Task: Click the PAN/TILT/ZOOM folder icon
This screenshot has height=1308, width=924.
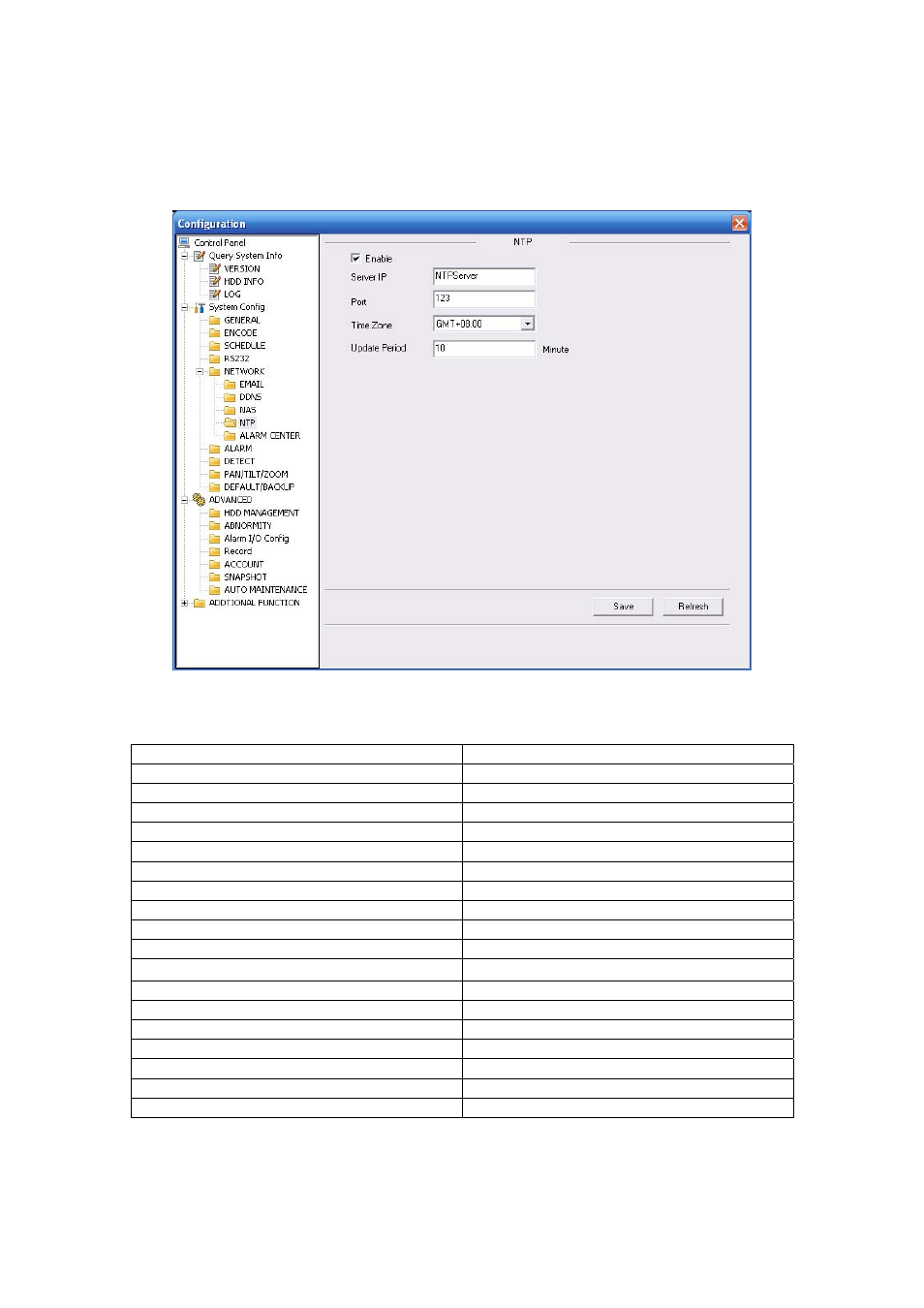Action: pyautogui.click(x=215, y=474)
